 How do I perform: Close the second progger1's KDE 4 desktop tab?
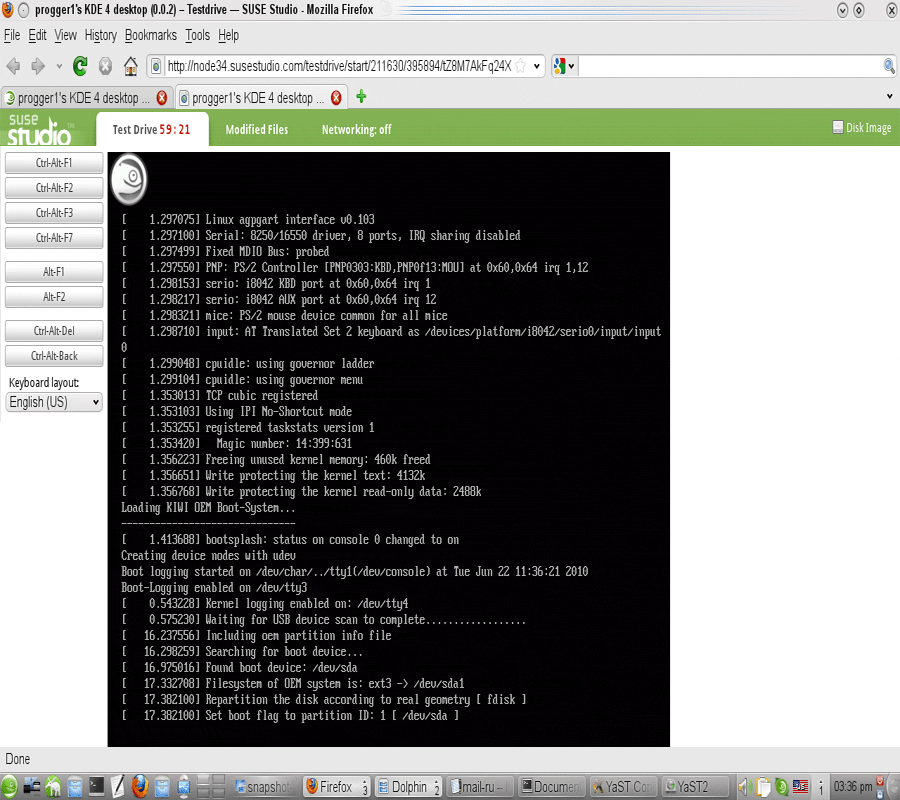pyautogui.click(x=336, y=98)
